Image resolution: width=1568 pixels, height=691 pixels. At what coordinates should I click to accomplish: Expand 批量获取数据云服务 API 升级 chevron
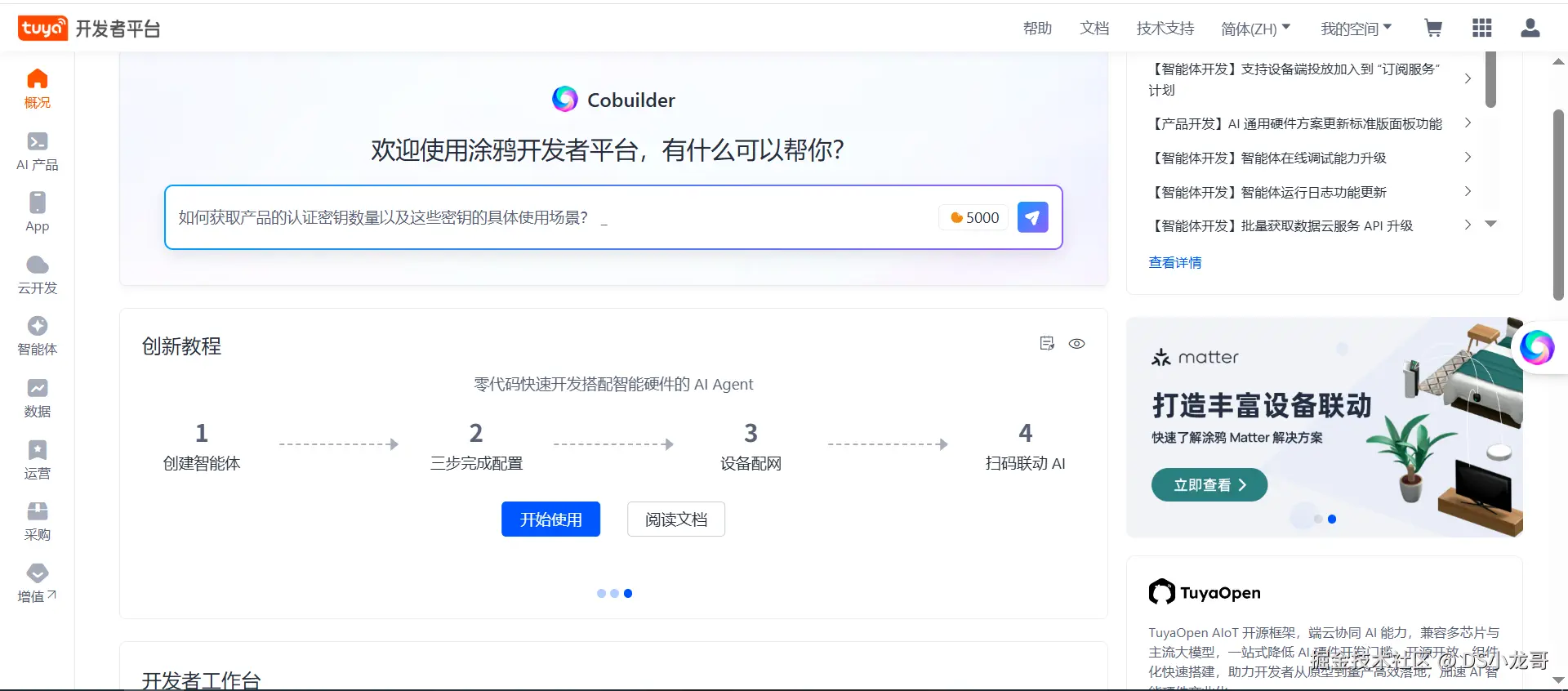1468,225
